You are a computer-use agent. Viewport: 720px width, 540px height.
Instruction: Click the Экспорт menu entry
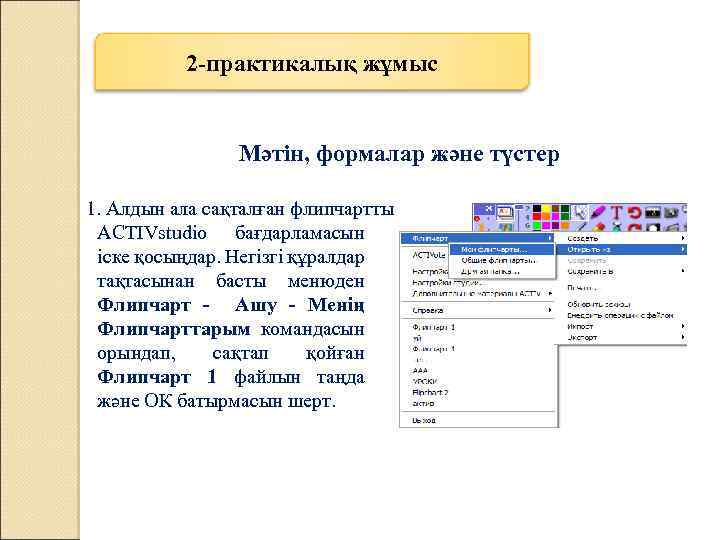coord(621,337)
